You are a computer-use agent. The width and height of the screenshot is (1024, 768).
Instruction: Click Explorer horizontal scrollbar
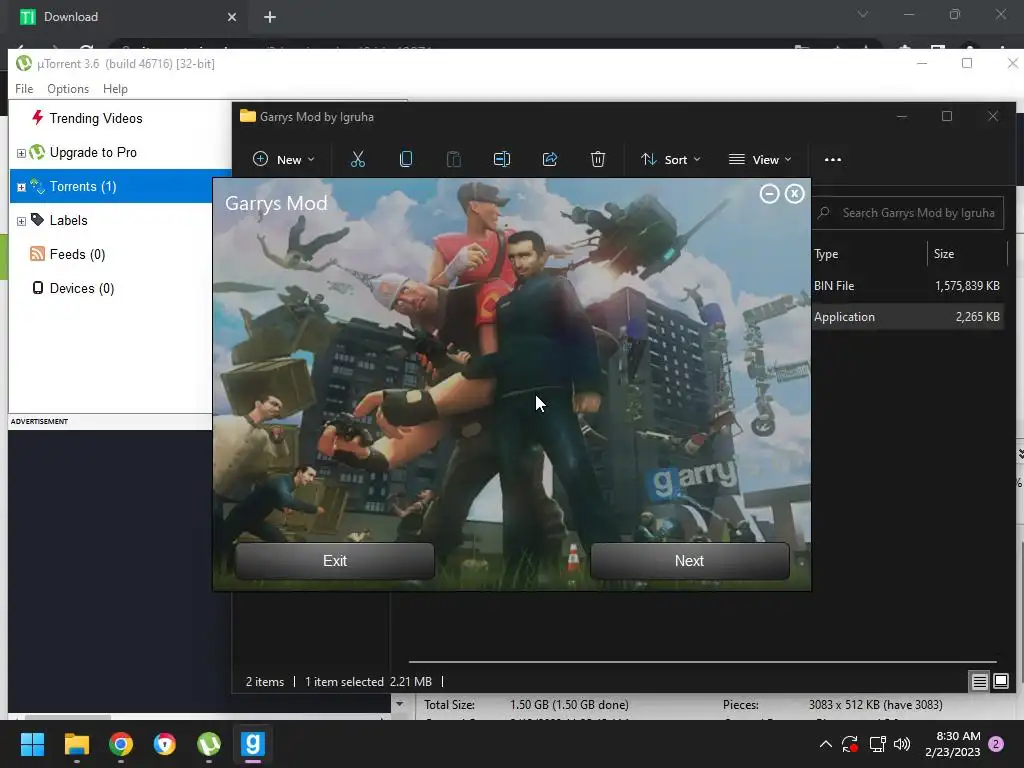point(702,662)
